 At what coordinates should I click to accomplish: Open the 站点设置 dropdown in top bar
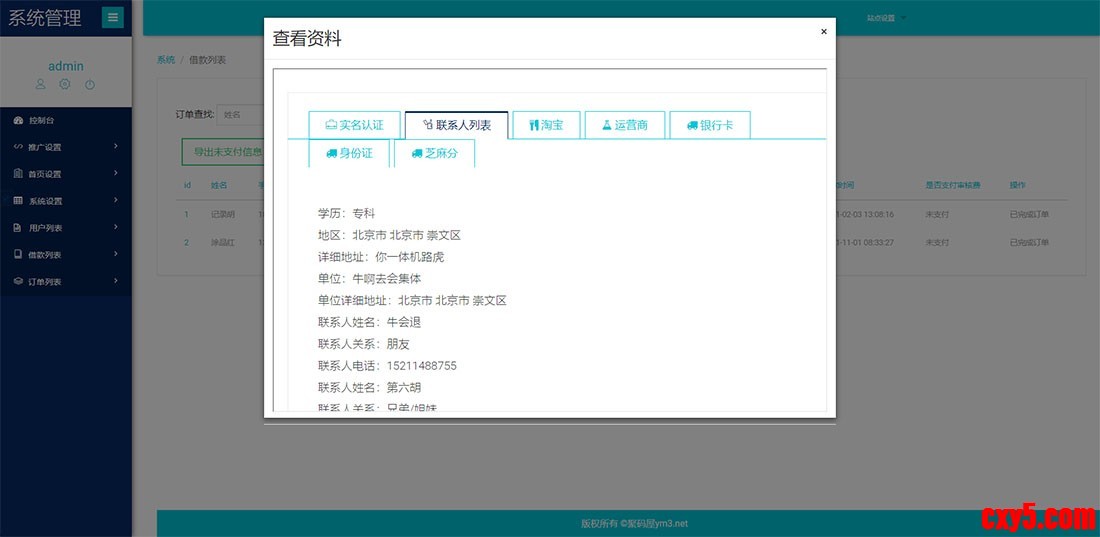click(886, 18)
